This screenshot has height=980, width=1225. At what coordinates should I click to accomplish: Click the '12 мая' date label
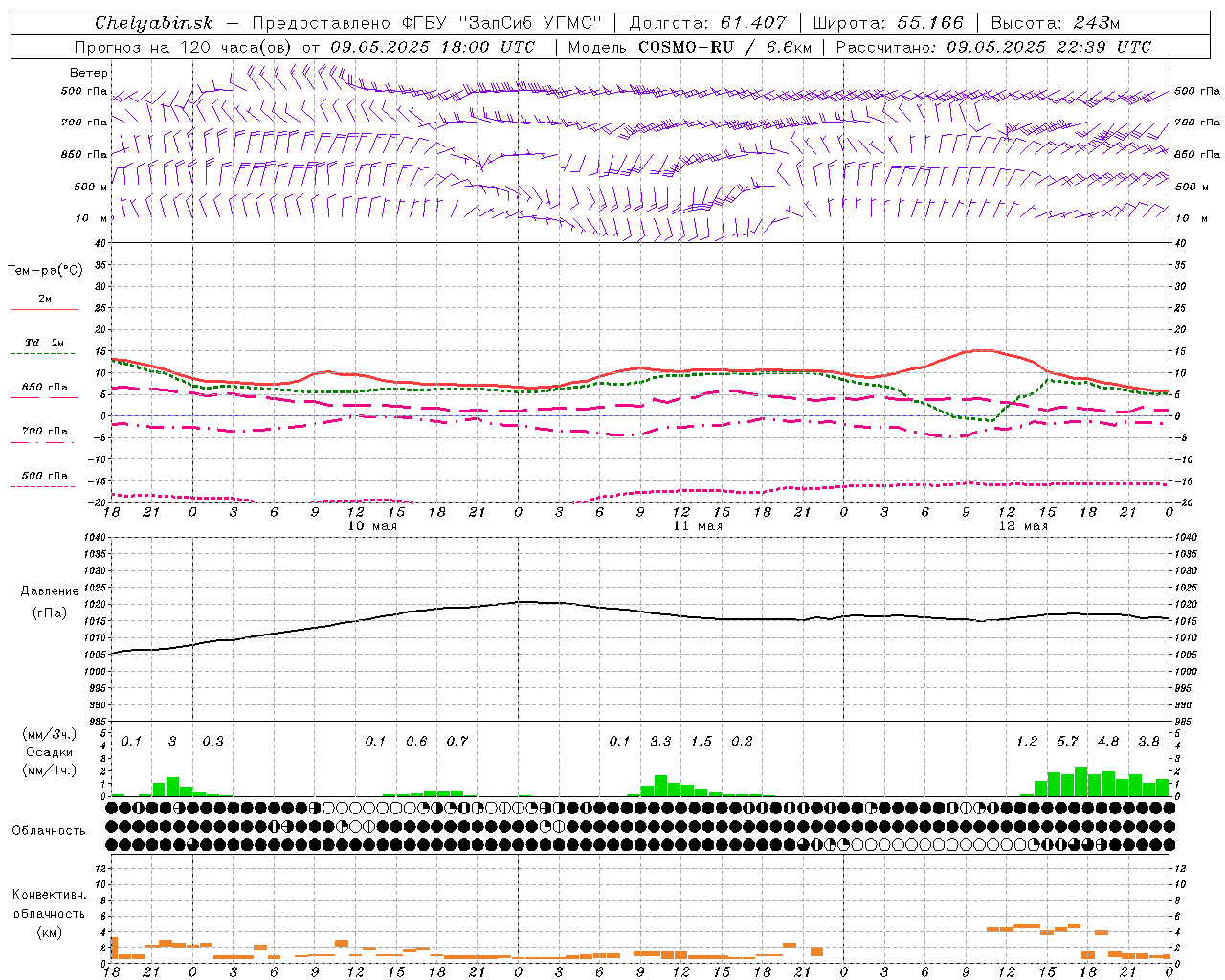click(1023, 526)
